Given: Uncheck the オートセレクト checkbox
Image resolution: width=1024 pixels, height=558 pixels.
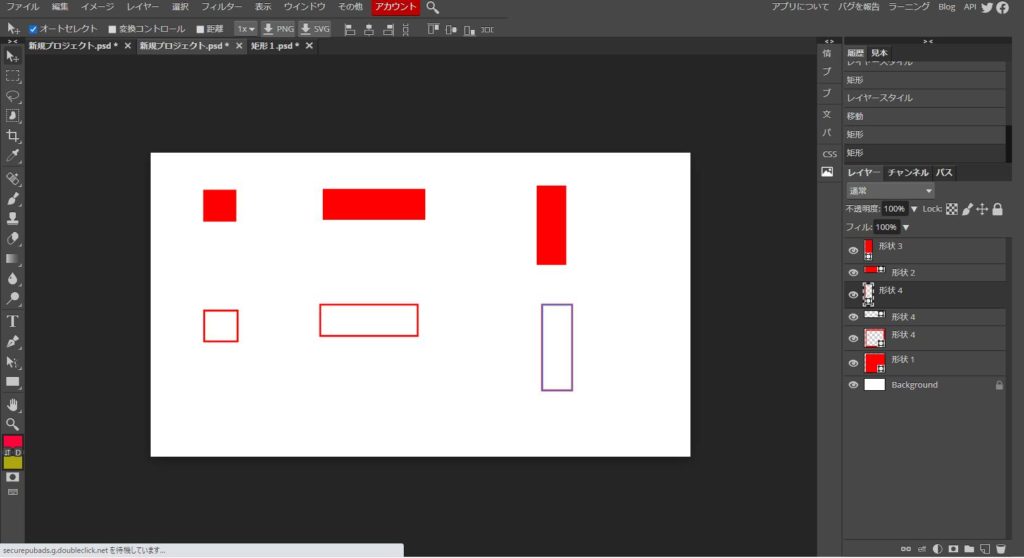Looking at the screenshot, I should pyautogui.click(x=33, y=29).
